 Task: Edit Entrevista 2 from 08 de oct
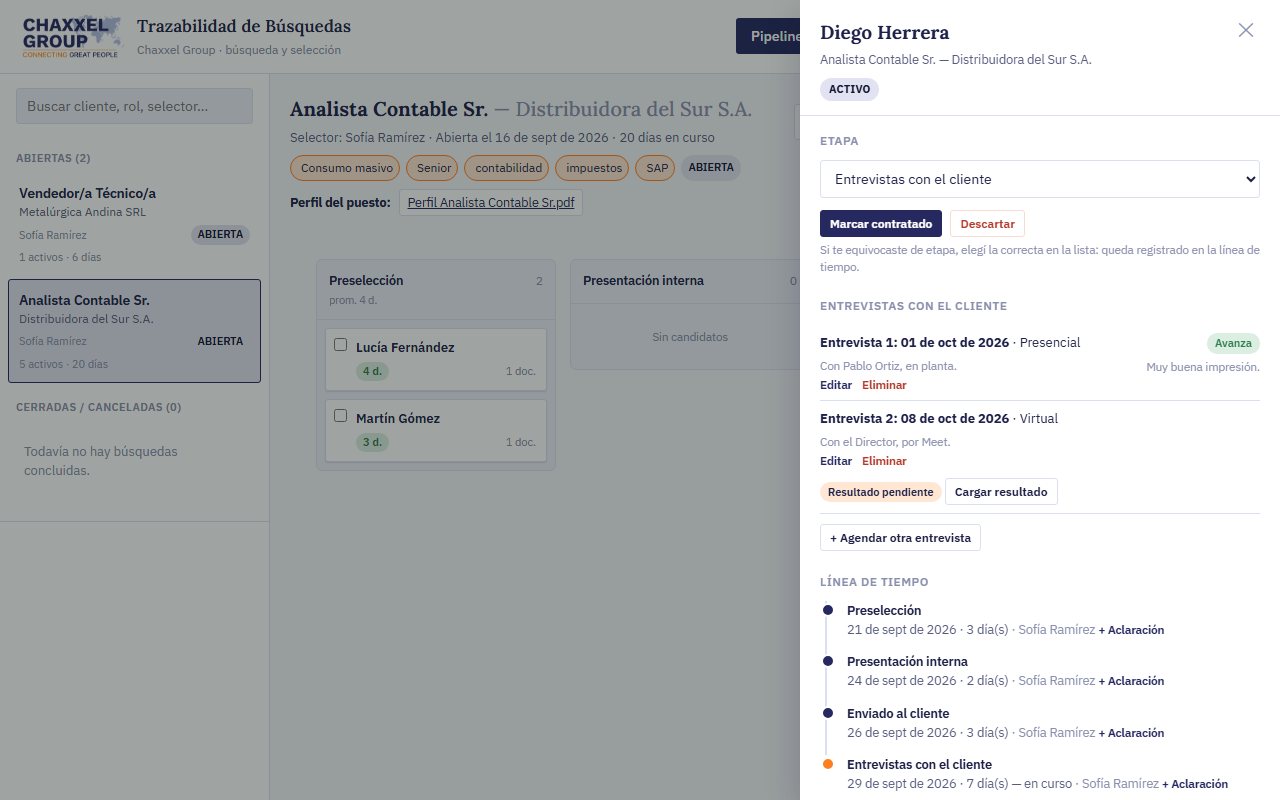pyautogui.click(x=836, y=461)
